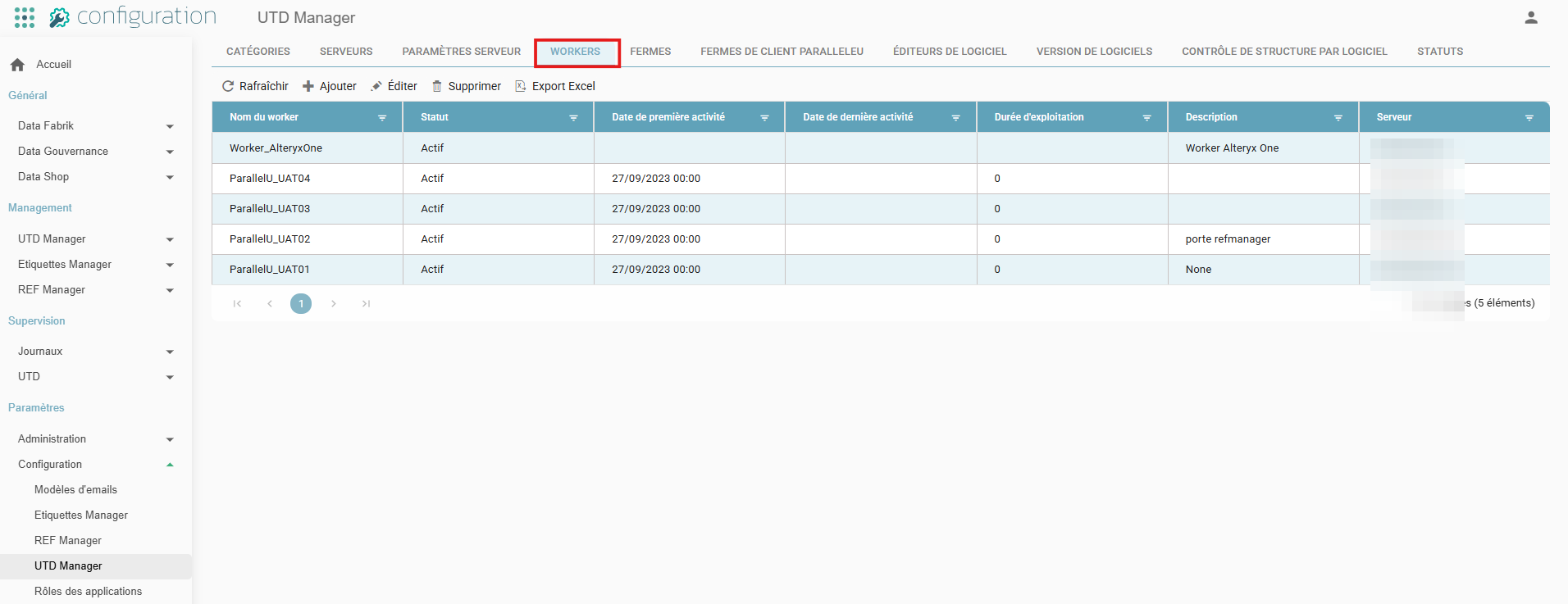
Task: Click the Rafraîchir refresh icon
Action: point(228,86)
